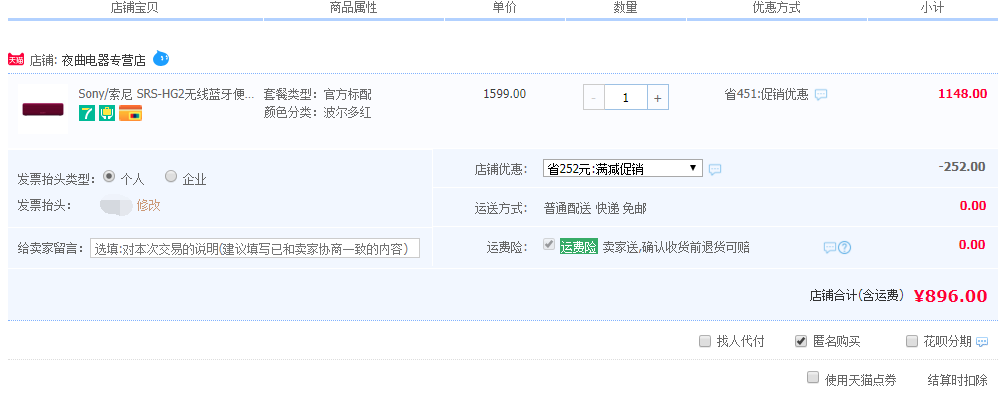Click the quantity input field showing 1

point(626,98)
